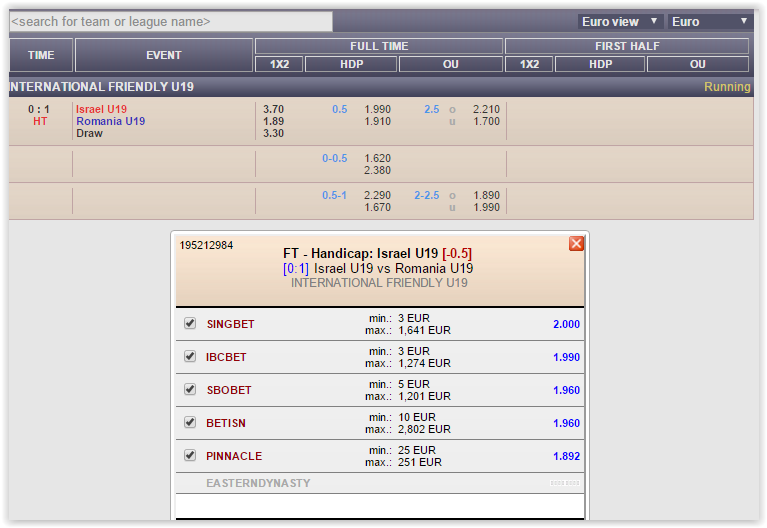
Task: Click the [0:1] score in popup title
Action: pyautogui.click(x=296, y=268)
